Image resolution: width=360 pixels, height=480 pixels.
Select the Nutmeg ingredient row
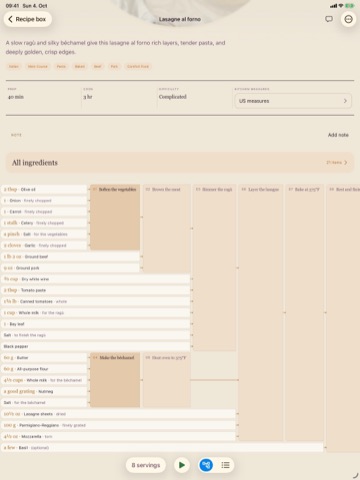(44, 391)
